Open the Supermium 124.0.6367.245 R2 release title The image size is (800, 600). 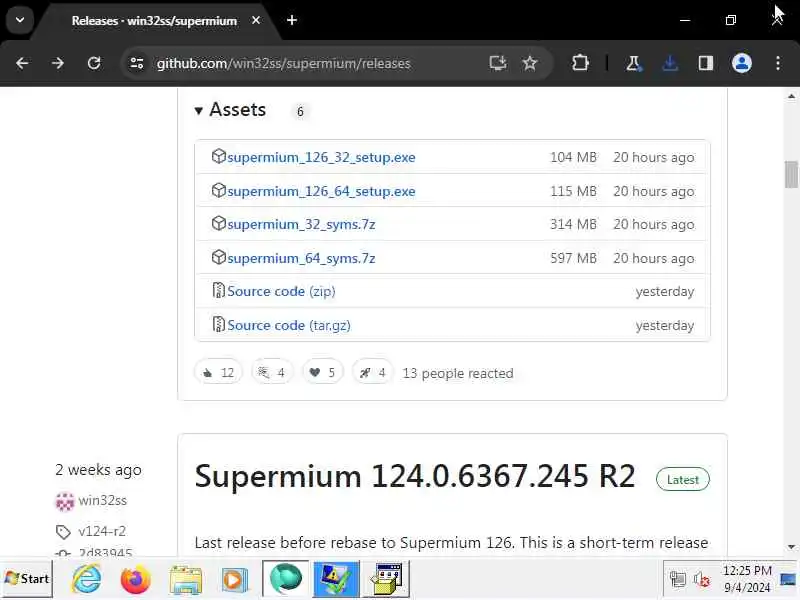coord(415,476)
